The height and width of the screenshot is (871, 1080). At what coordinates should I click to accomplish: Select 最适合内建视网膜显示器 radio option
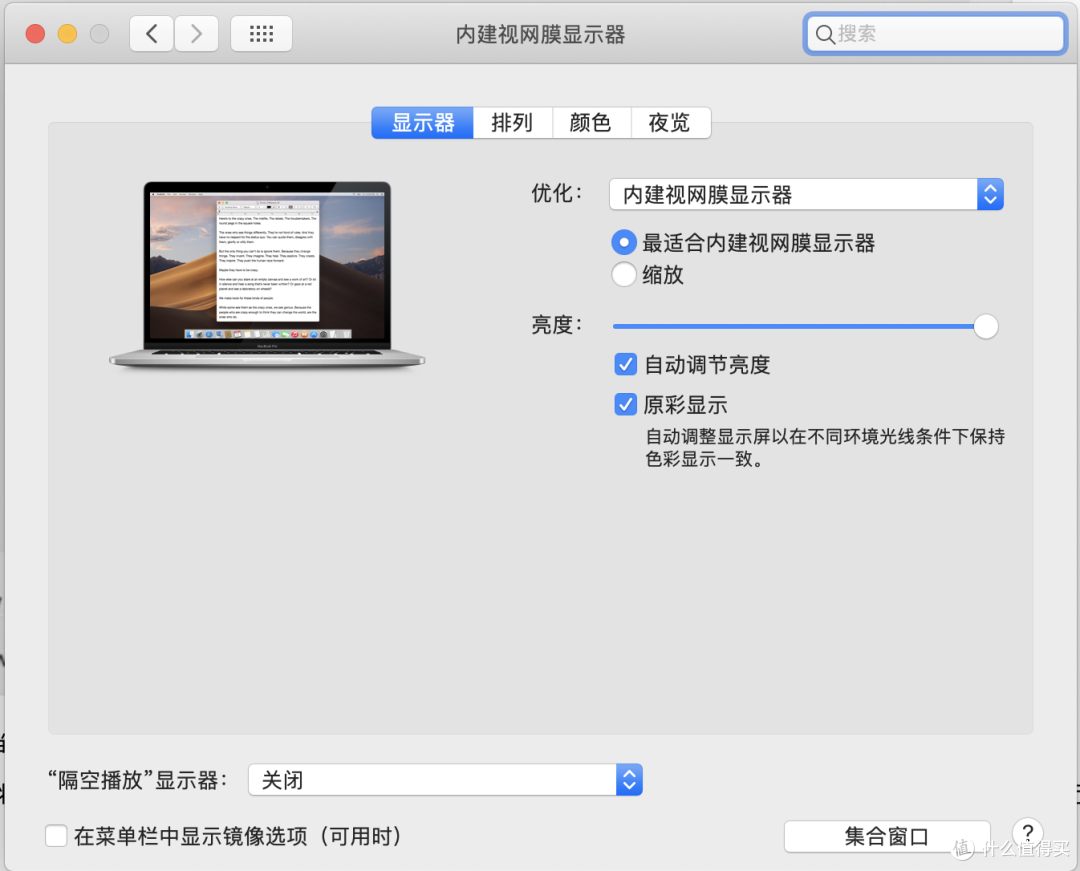(x=624, y=243)
